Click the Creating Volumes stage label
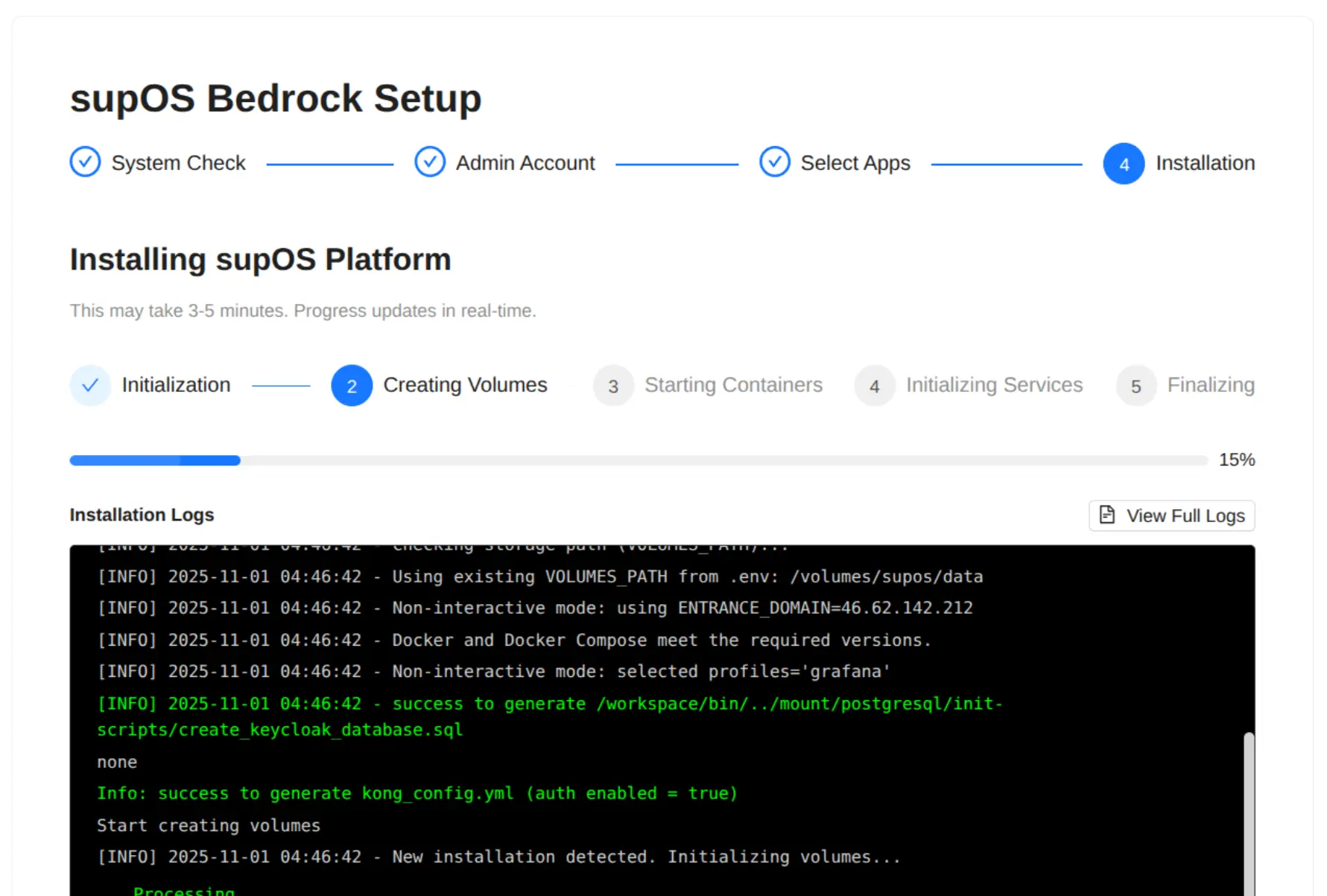Viewport: 1327px width, 896px height. pyautogui.click(x=465, y=385)
